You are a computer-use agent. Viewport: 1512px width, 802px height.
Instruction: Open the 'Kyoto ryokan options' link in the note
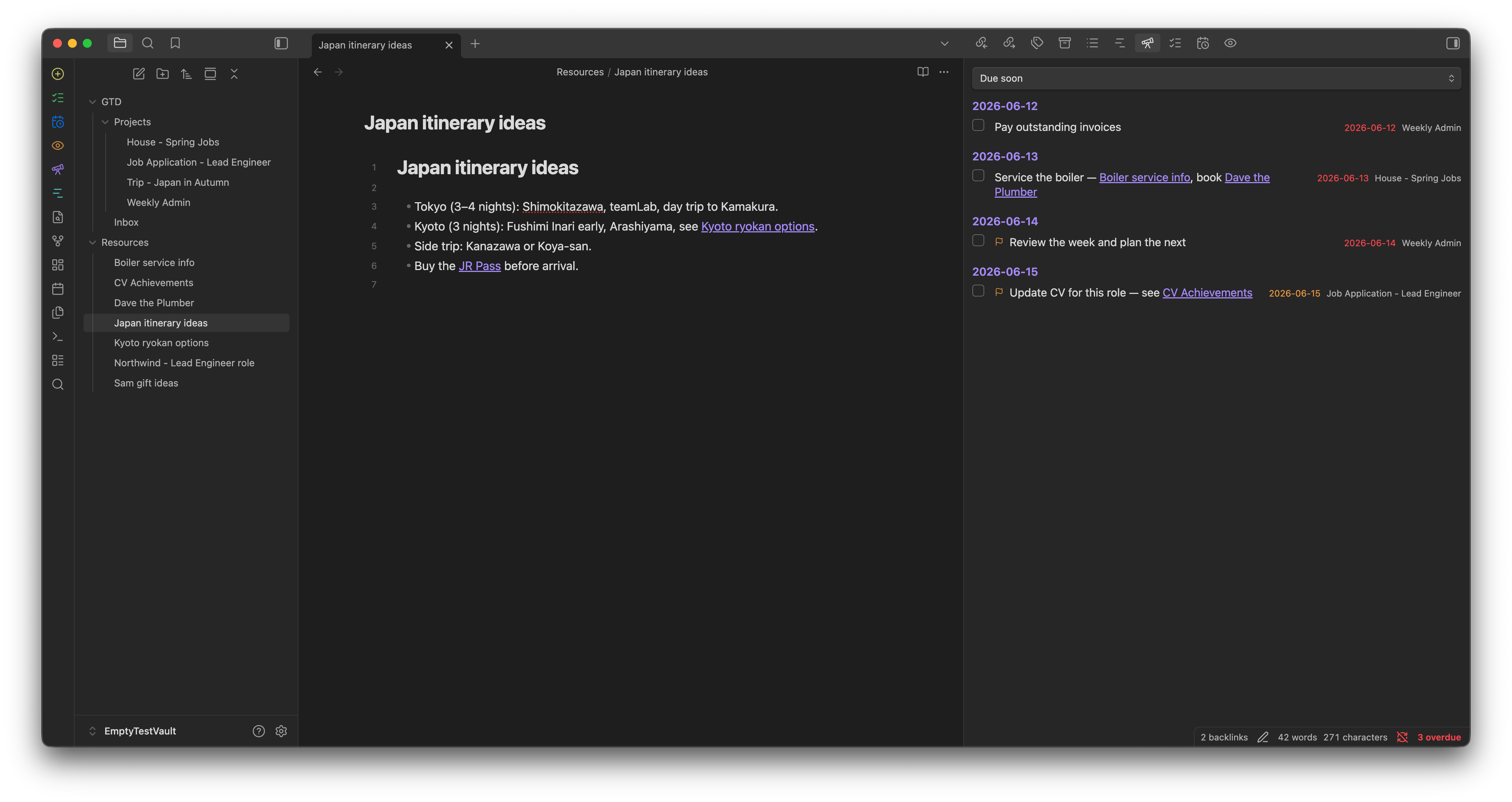pos(758,226)
